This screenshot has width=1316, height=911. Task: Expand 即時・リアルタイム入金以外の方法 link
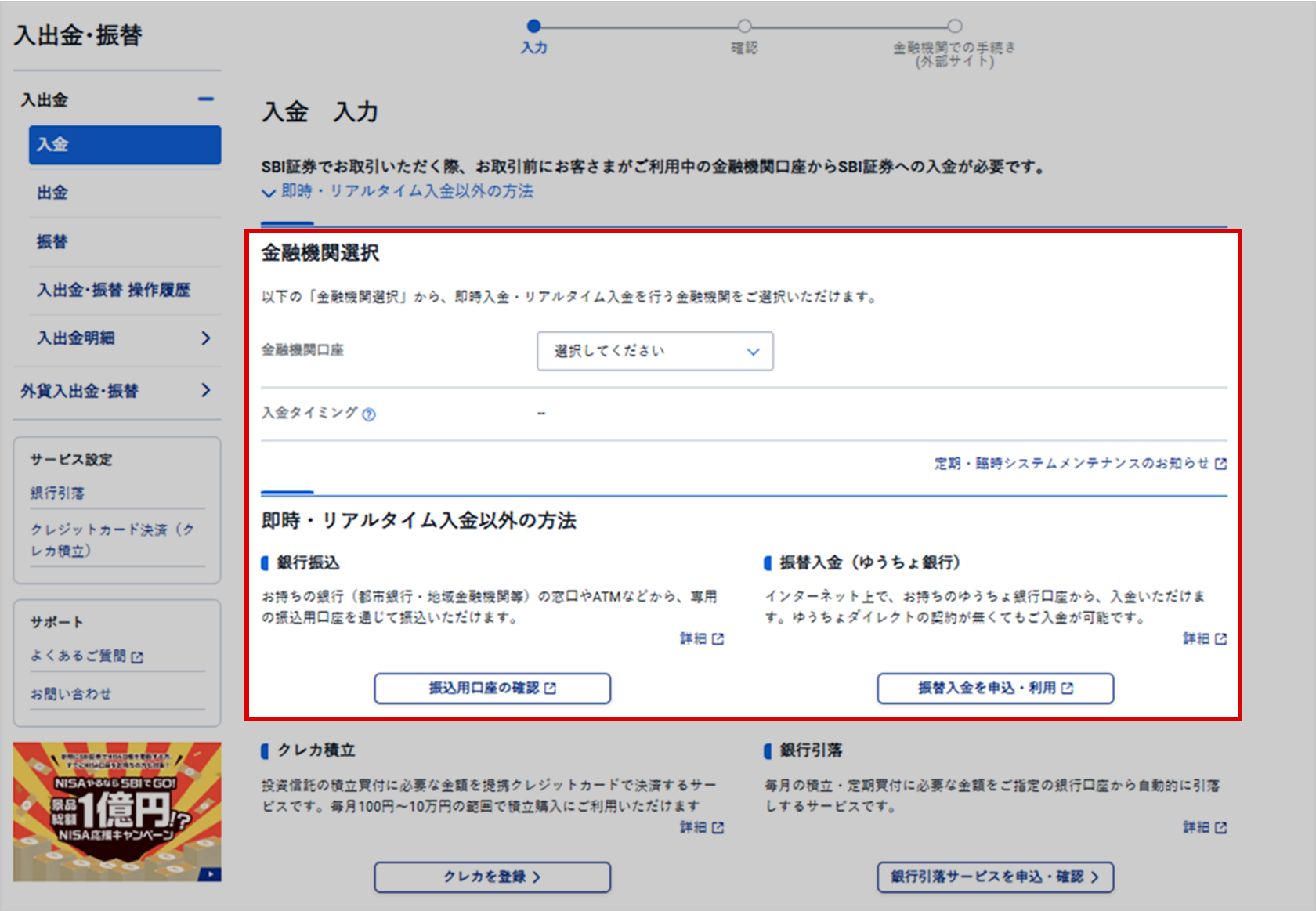[407, 191]
